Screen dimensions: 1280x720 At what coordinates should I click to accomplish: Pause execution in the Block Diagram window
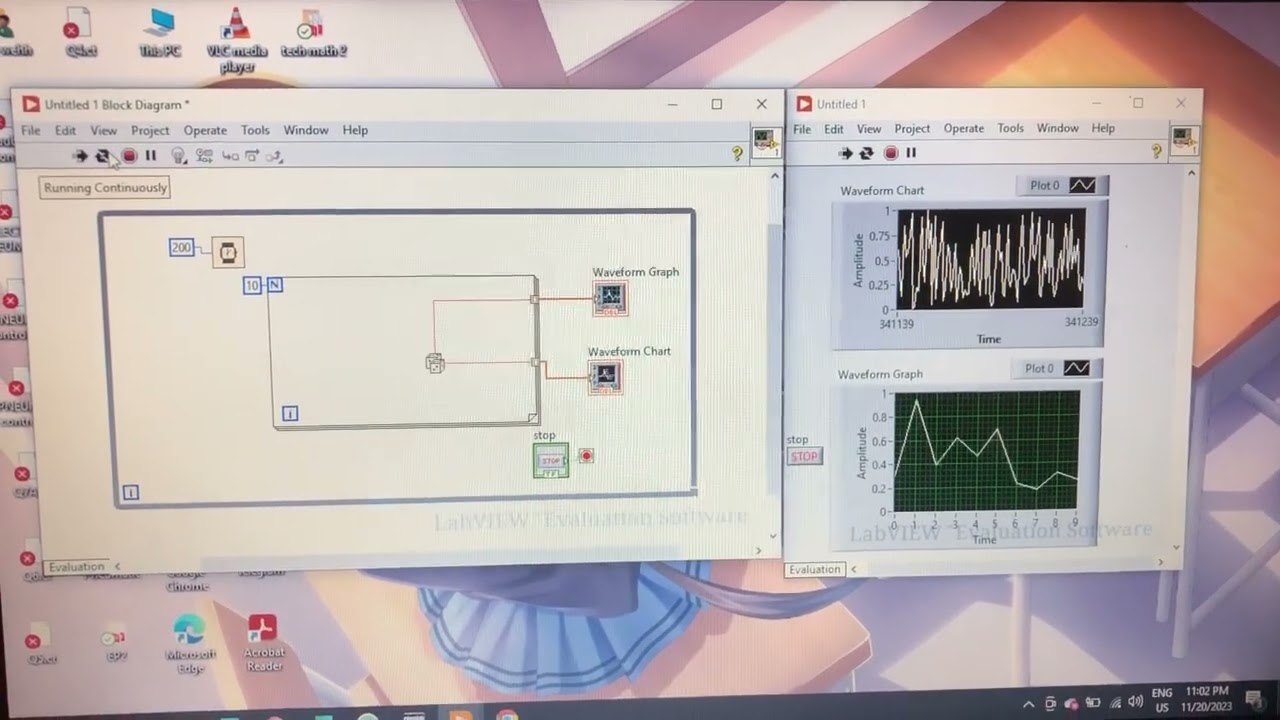click(x=151, y=155)
